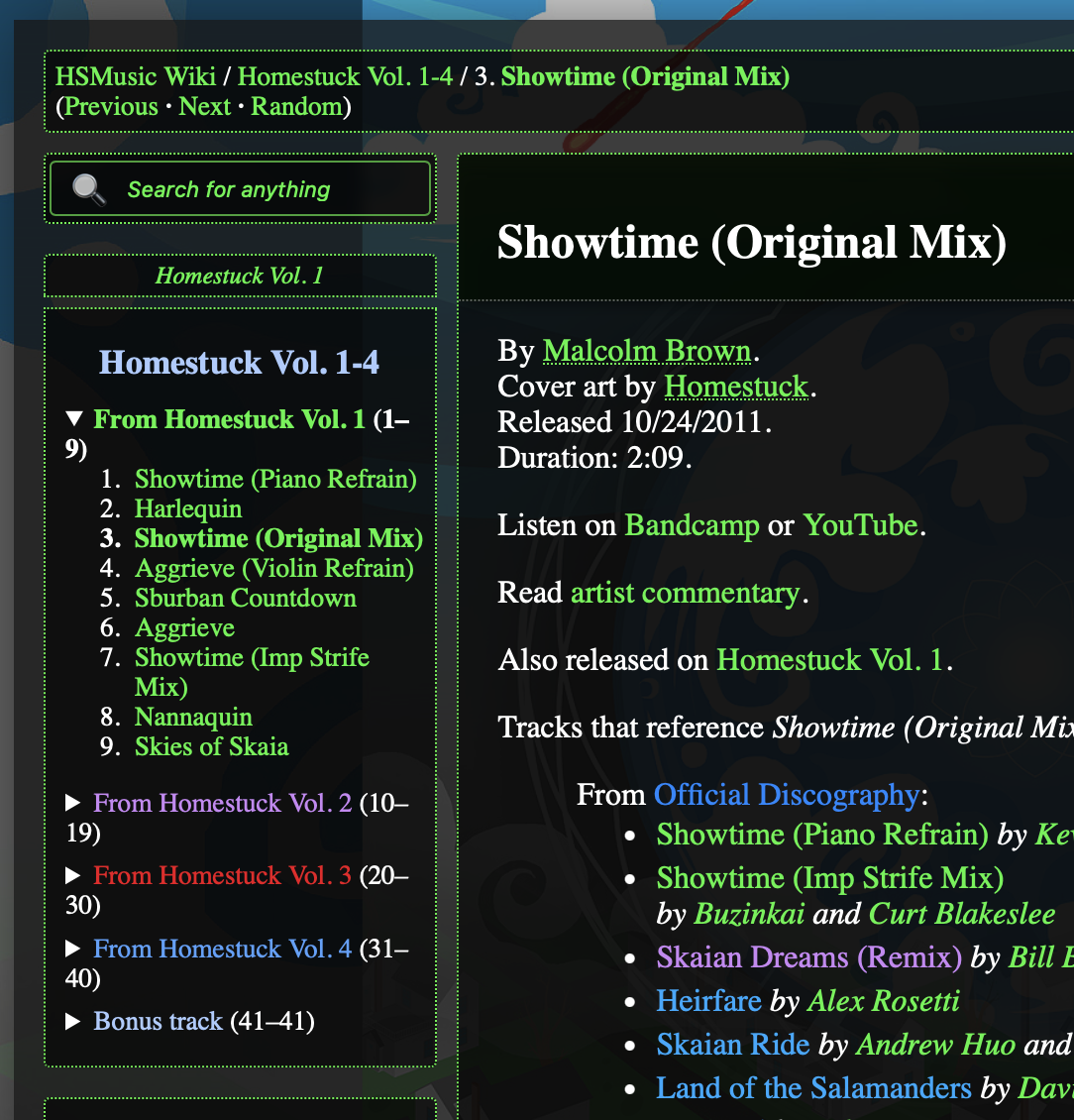Viewport: 1074px width, 1120px height.
Task: Click the Duration: 2:09 text
Action: [594, 458]
